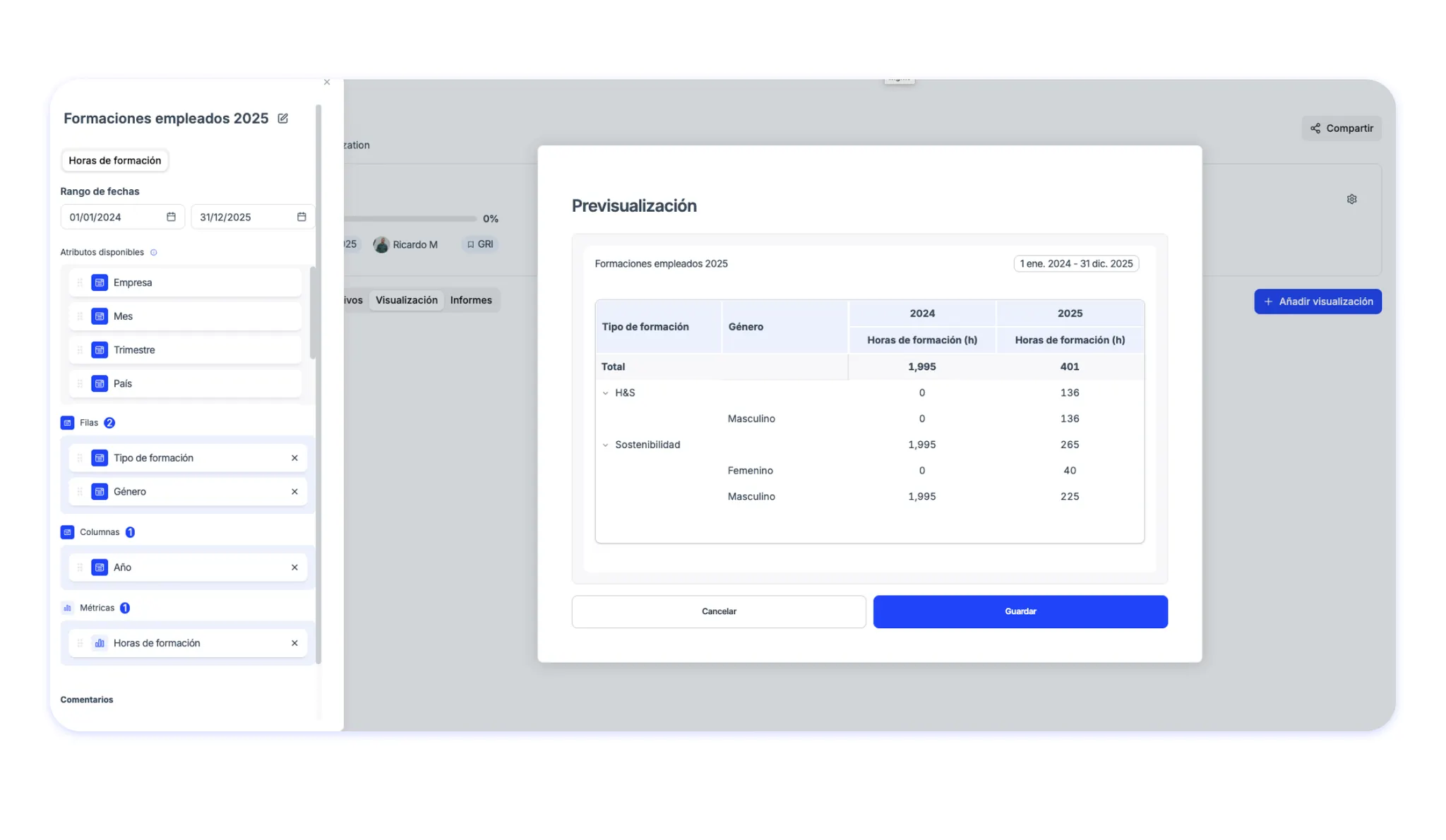The height and width of the screenshot is (840, 1446).
Task: Click the bar-chart icon next to Horas de formación metric
Action: click(99, 642)
